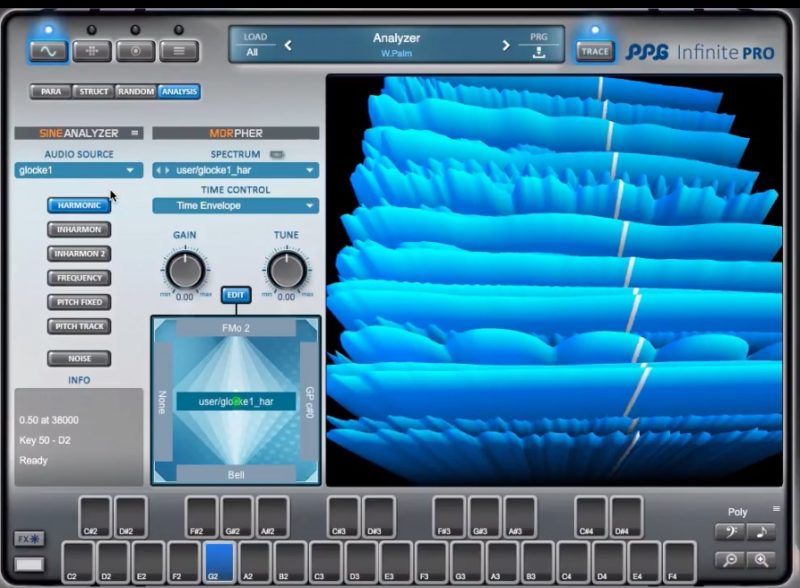Image resolution: width=800 pixels, height=588 pixels.
Task: Click the INHARMON 2 button
Action: 79,254
